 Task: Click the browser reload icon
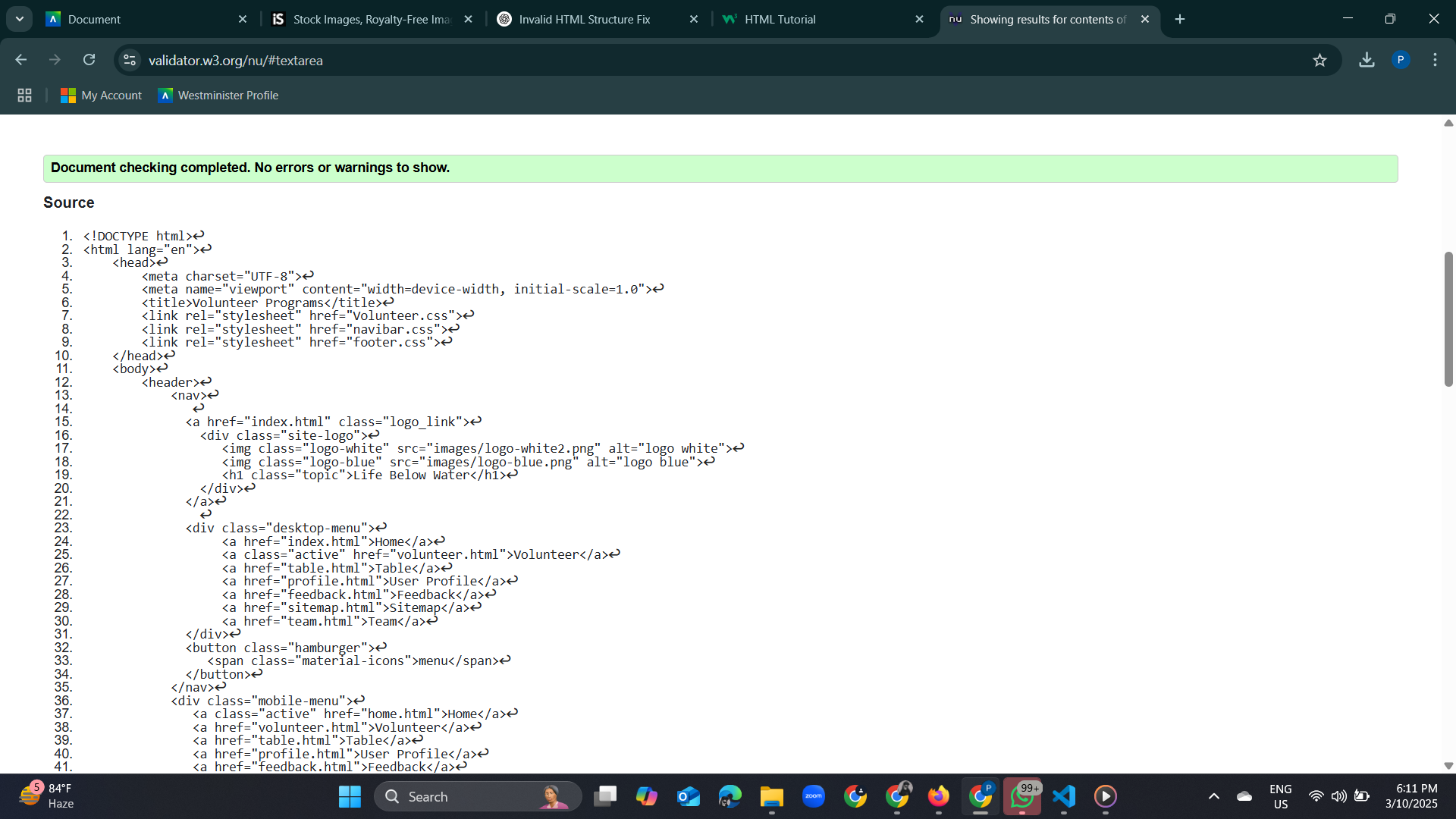tap(89, 60)
